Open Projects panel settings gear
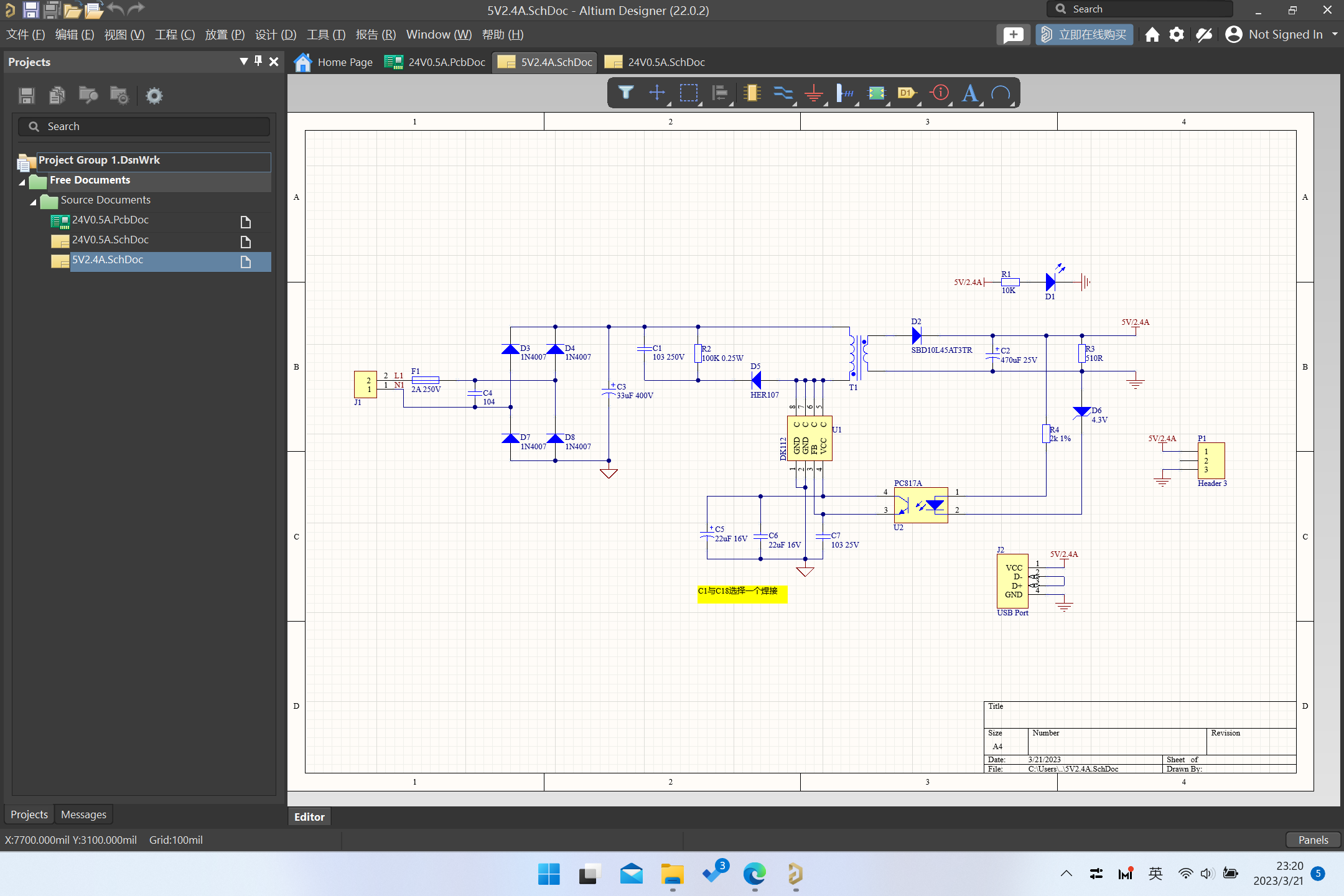The image size is (1344, 896). 154,95
